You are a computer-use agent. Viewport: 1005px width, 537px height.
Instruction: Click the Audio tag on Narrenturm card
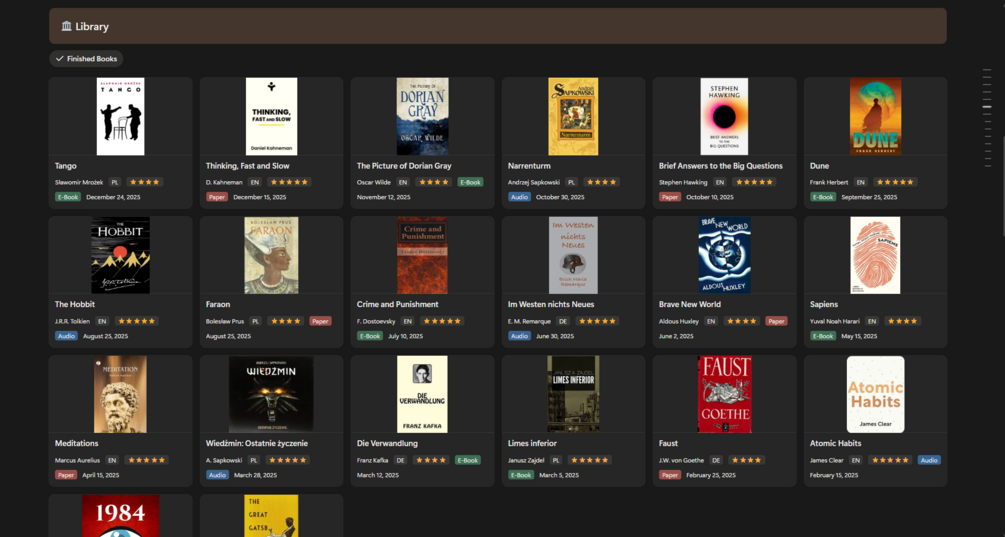point(519,197)
